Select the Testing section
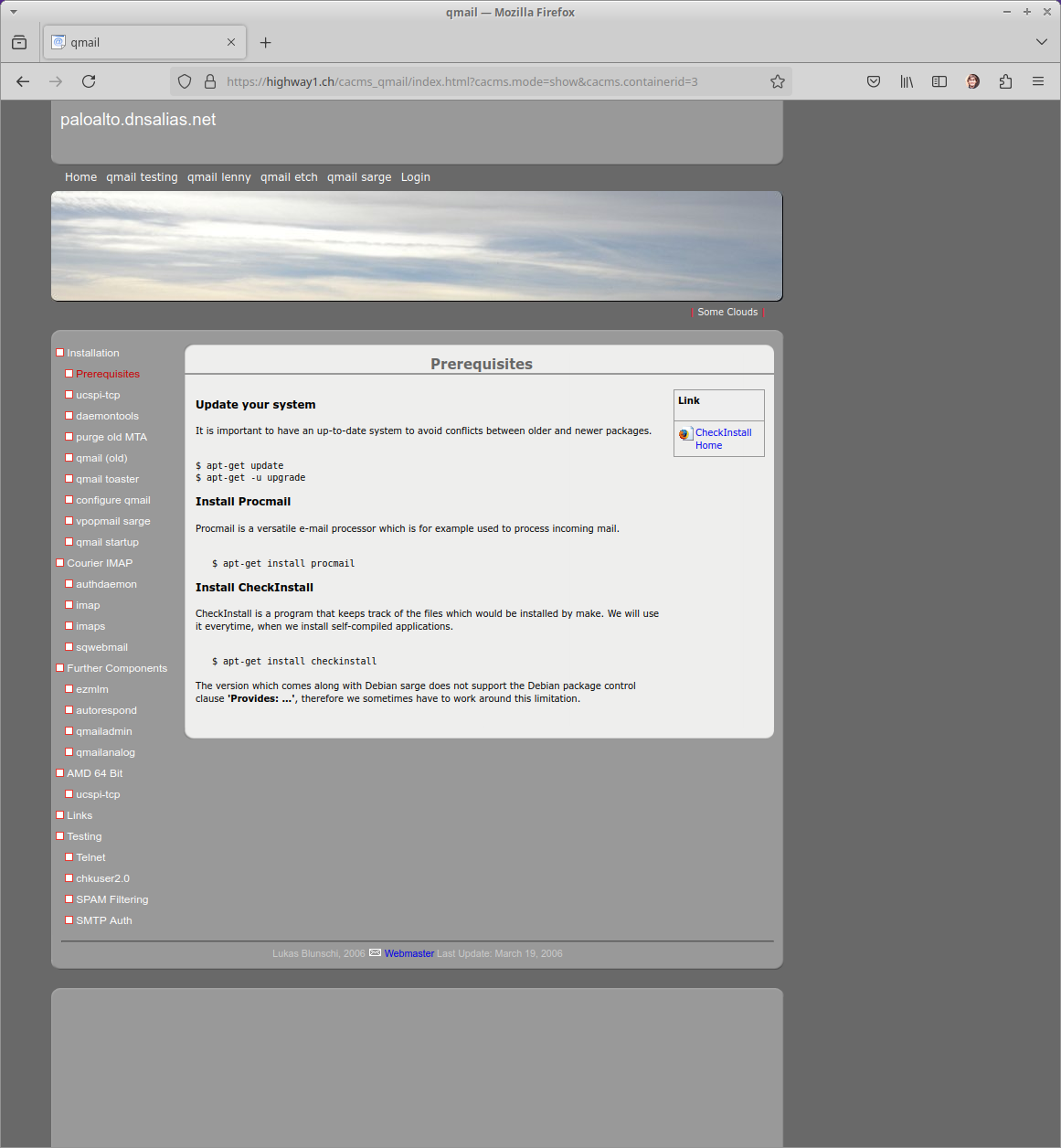The width and height of the screenshot is (1061, 1148). (x=84, y=836)
